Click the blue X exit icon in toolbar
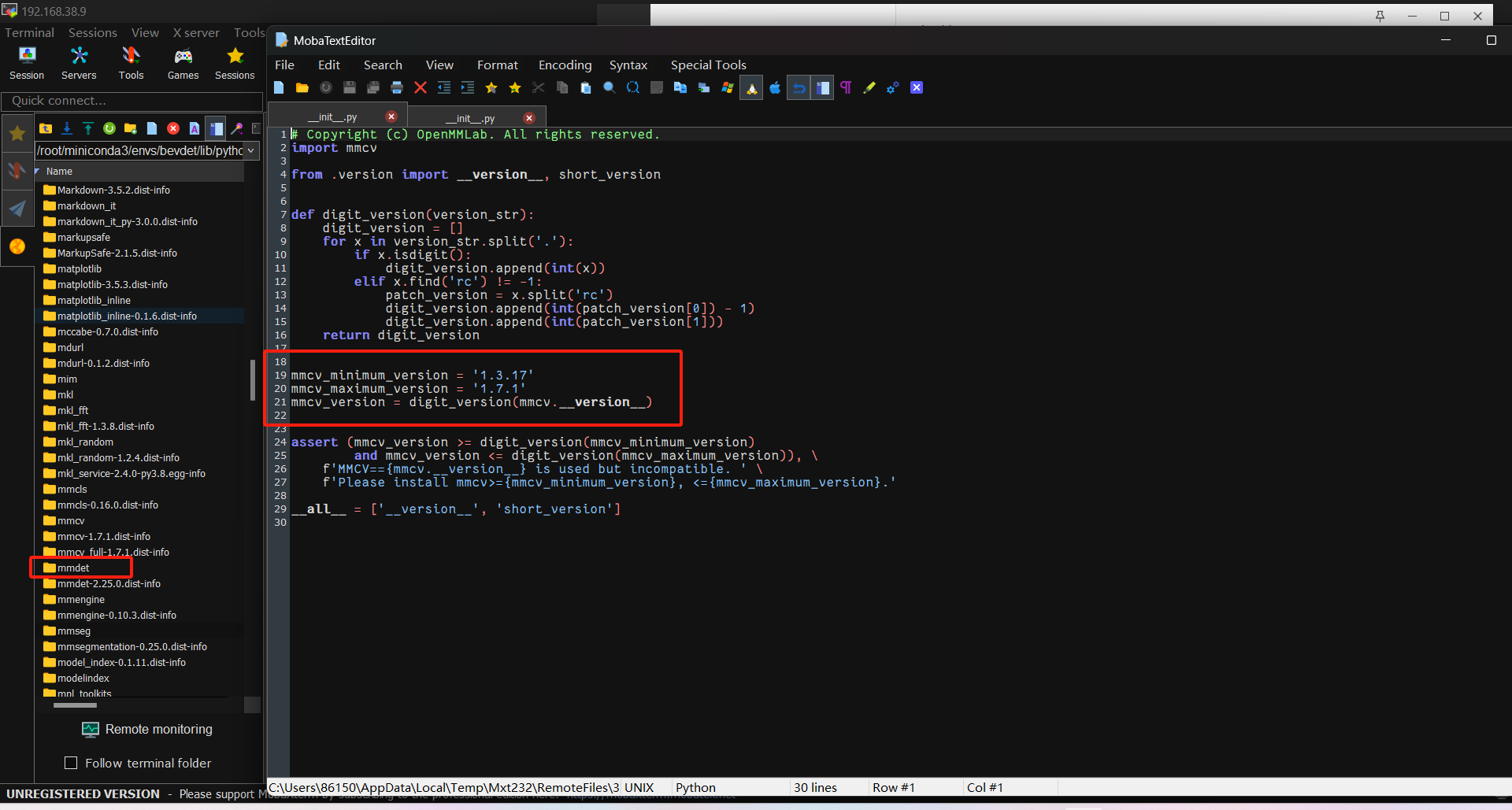 point(917,87)
